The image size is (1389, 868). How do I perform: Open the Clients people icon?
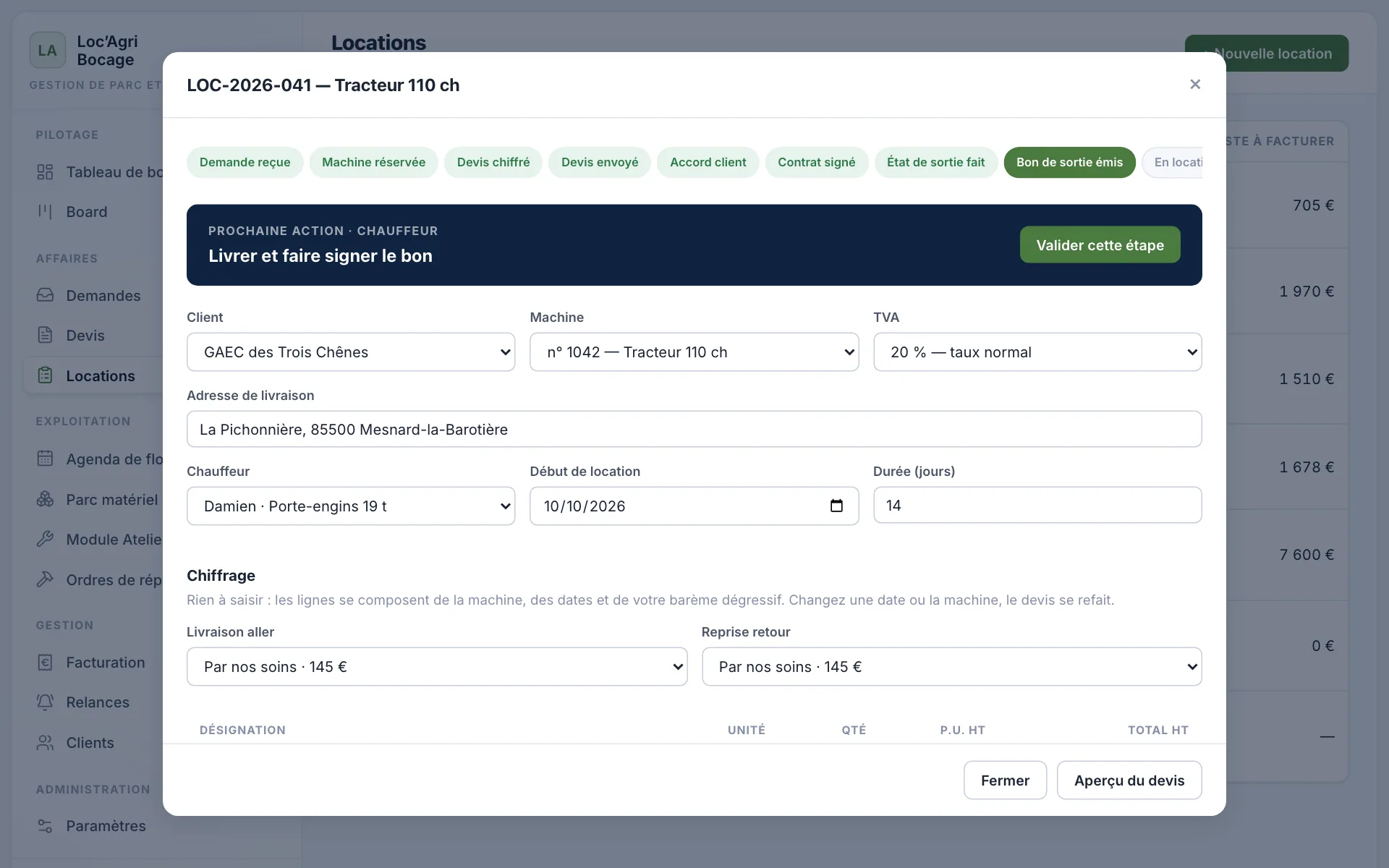[x=45, y=742]
